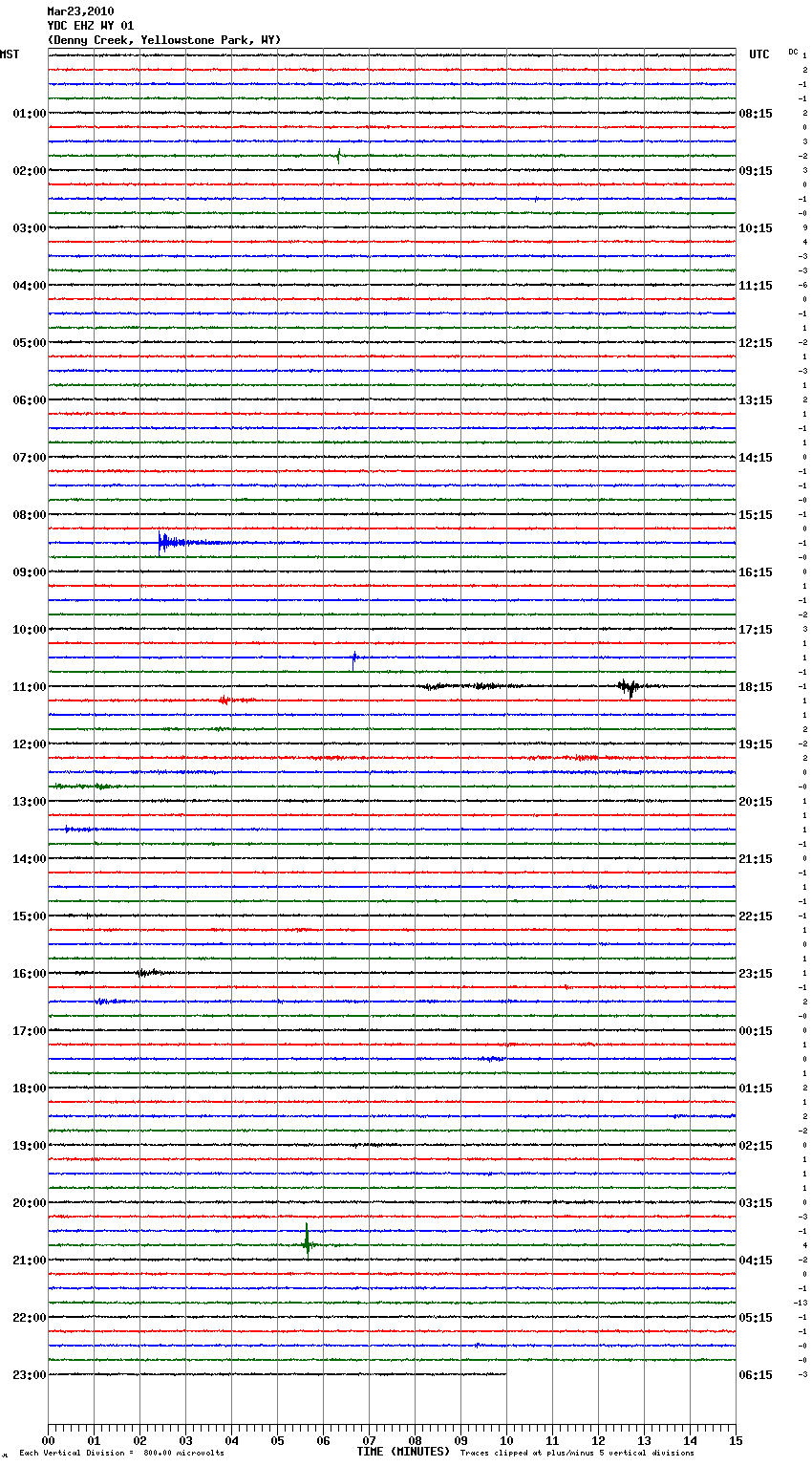This screenshot has width=812, height=1466.
Task: Click the Denny Creek location subtitle
Action: pyautogui.click(x=163, y=40)
